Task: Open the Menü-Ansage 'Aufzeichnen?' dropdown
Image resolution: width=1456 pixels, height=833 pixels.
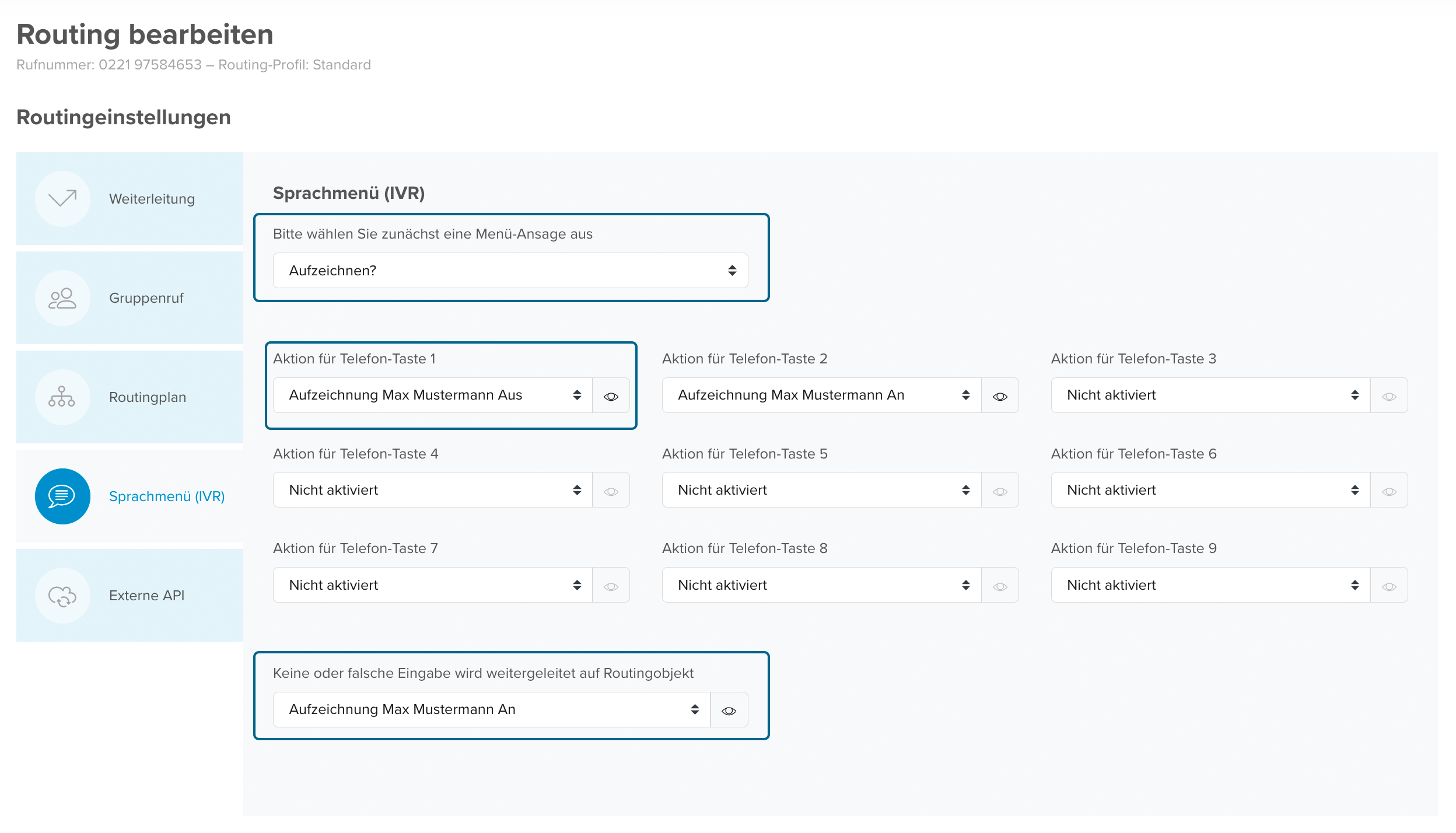Action: pyautogui.click(x=510, y=271)
